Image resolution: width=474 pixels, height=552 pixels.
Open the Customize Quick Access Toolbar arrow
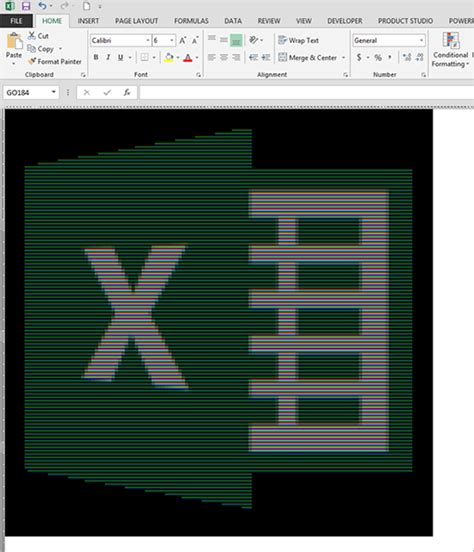pyautogui.click(x=100, y=7)
